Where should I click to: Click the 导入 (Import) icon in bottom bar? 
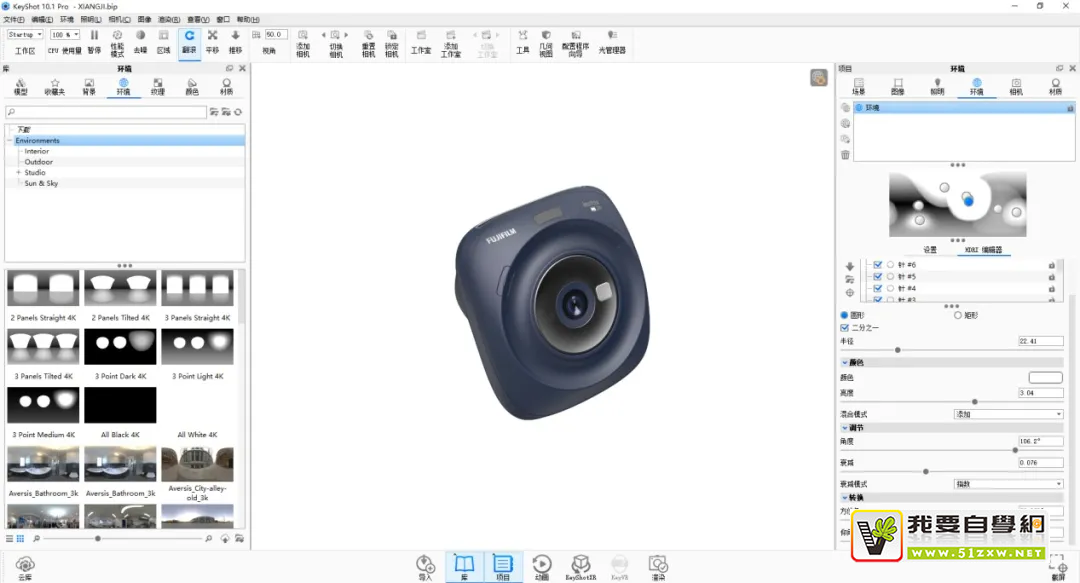(x=425, y=565)
